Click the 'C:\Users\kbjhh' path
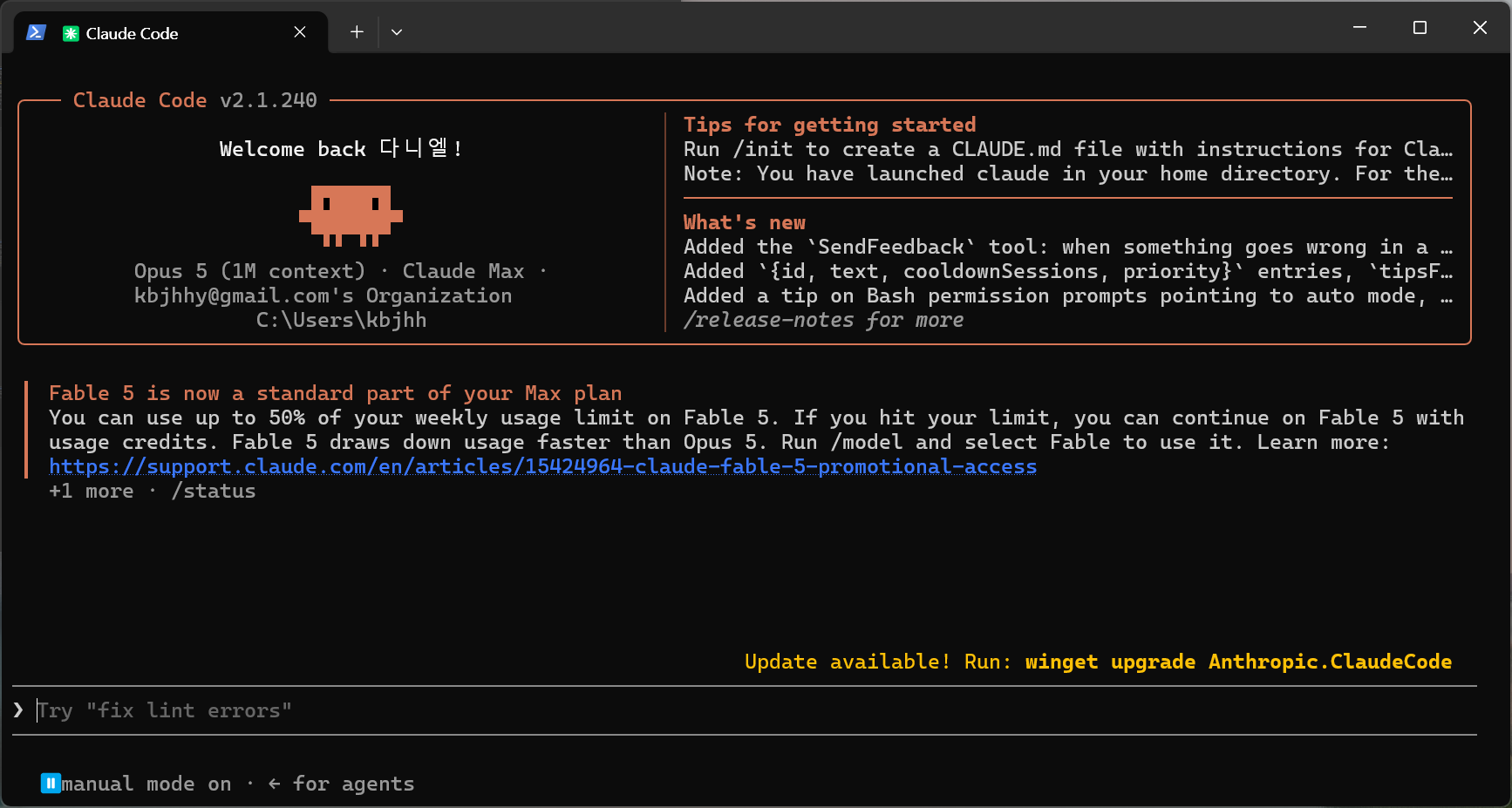The height and width of the screenshot is (808, 1512). [x=341, y=320]
